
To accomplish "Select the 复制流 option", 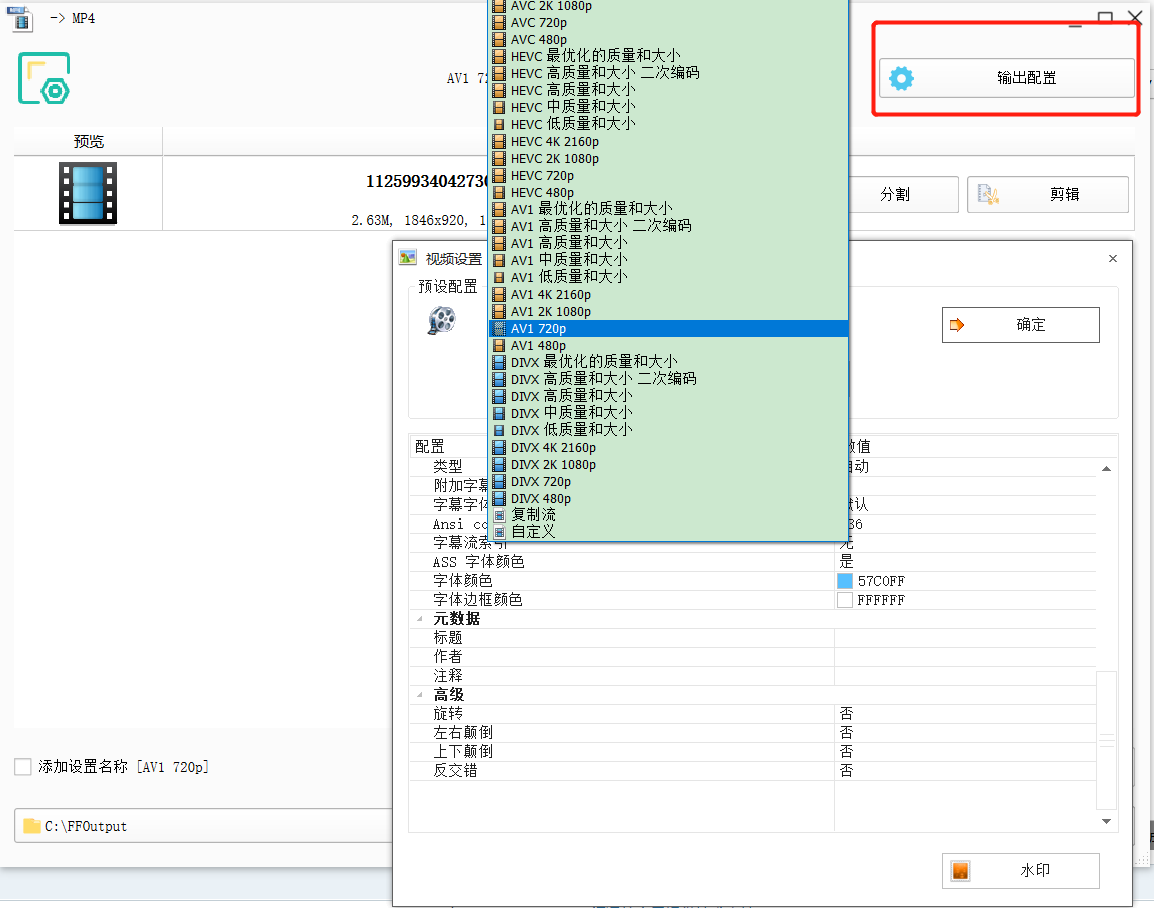I will pos(668,515).
